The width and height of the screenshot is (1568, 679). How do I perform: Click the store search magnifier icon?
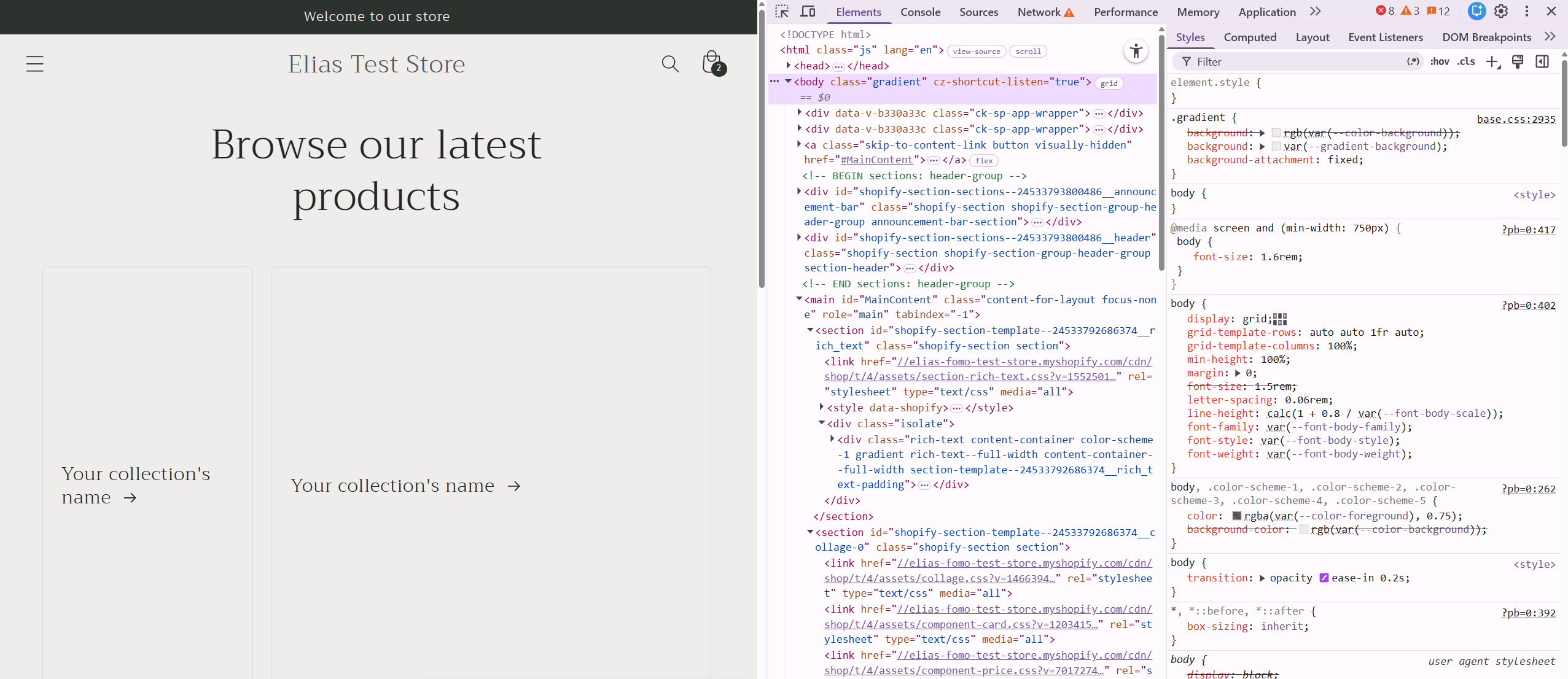pyautogui.click(x=670, y=64)
